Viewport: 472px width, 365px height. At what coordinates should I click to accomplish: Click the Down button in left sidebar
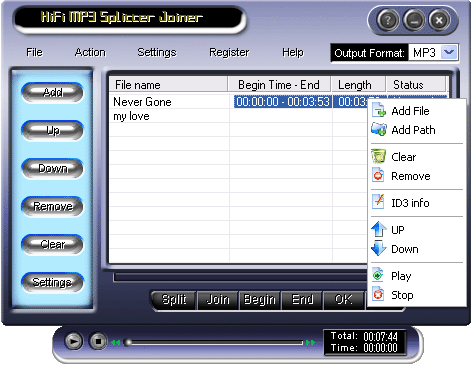[52, 168]
